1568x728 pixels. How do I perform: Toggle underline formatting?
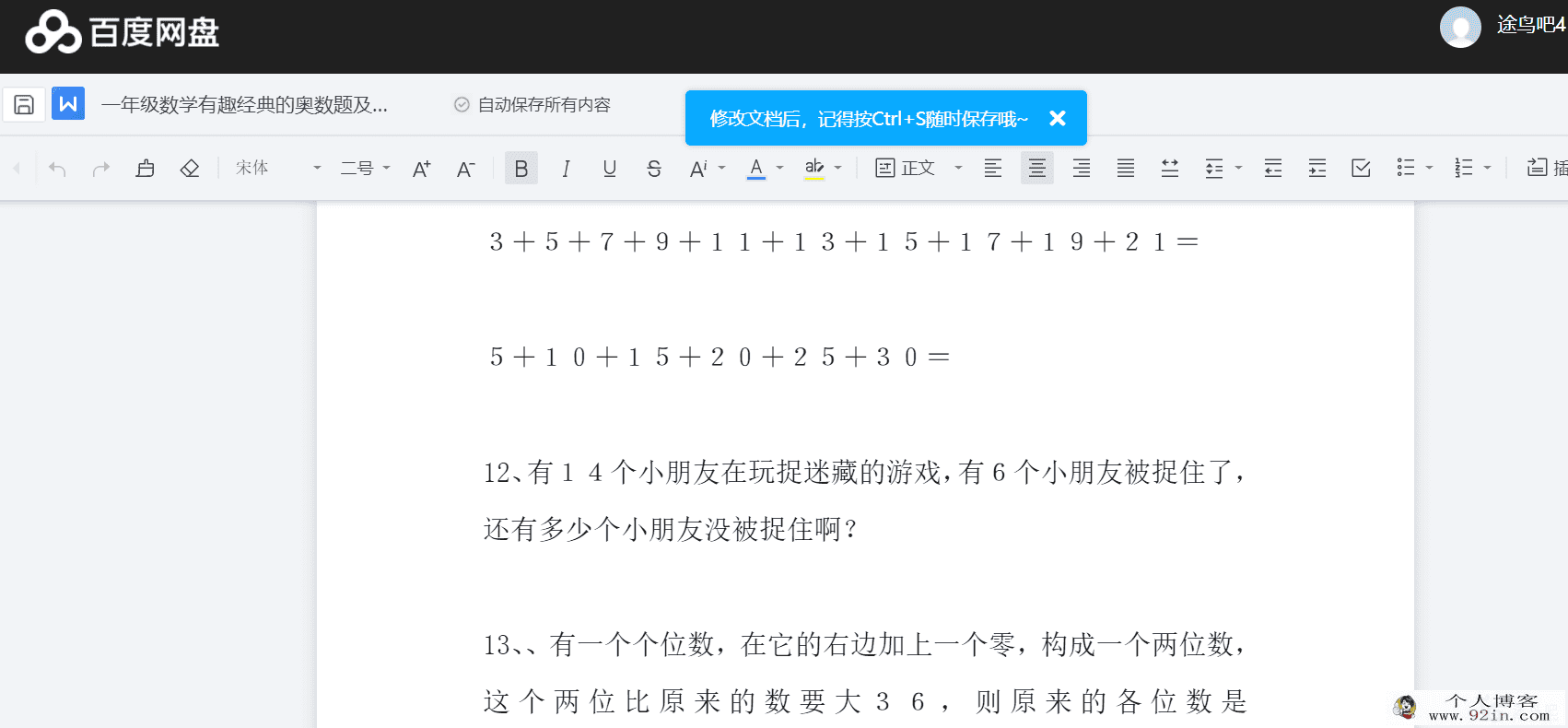[610, 168]
